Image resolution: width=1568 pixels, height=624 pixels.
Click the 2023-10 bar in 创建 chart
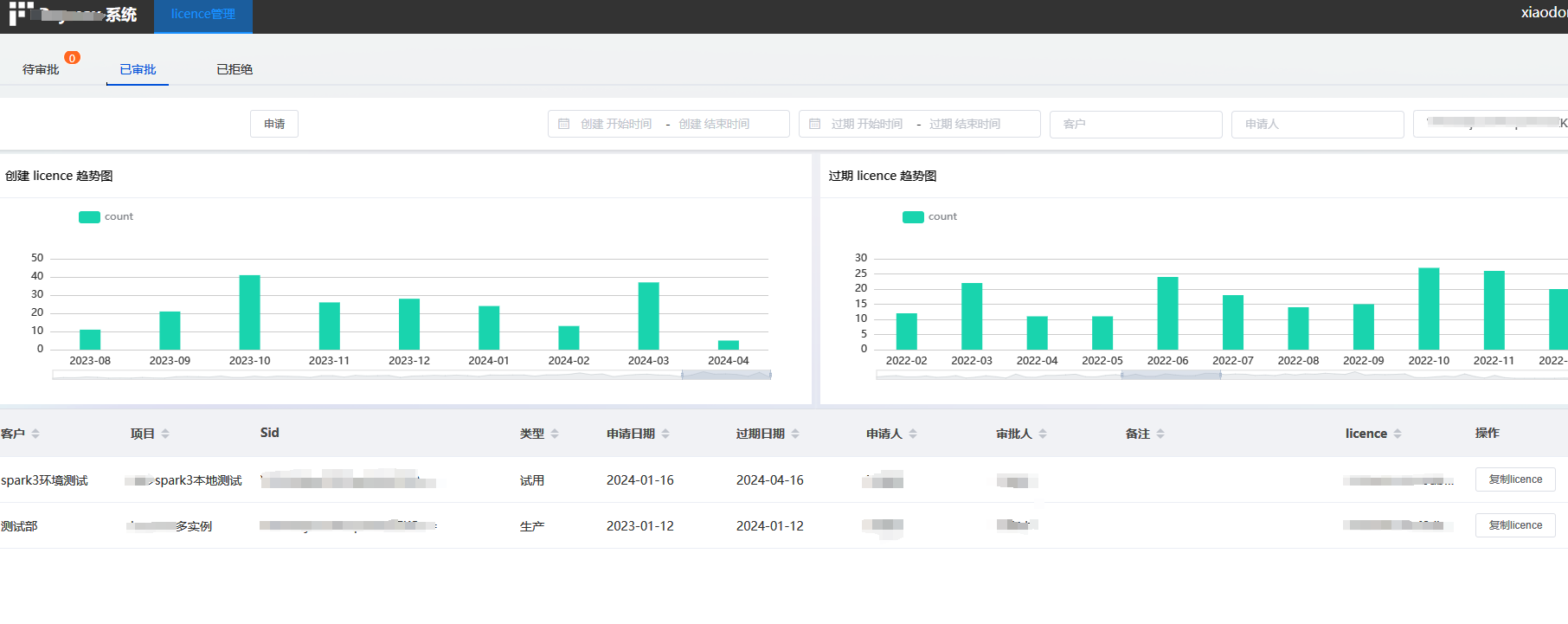pyautogui.click(x=249, y=312)
